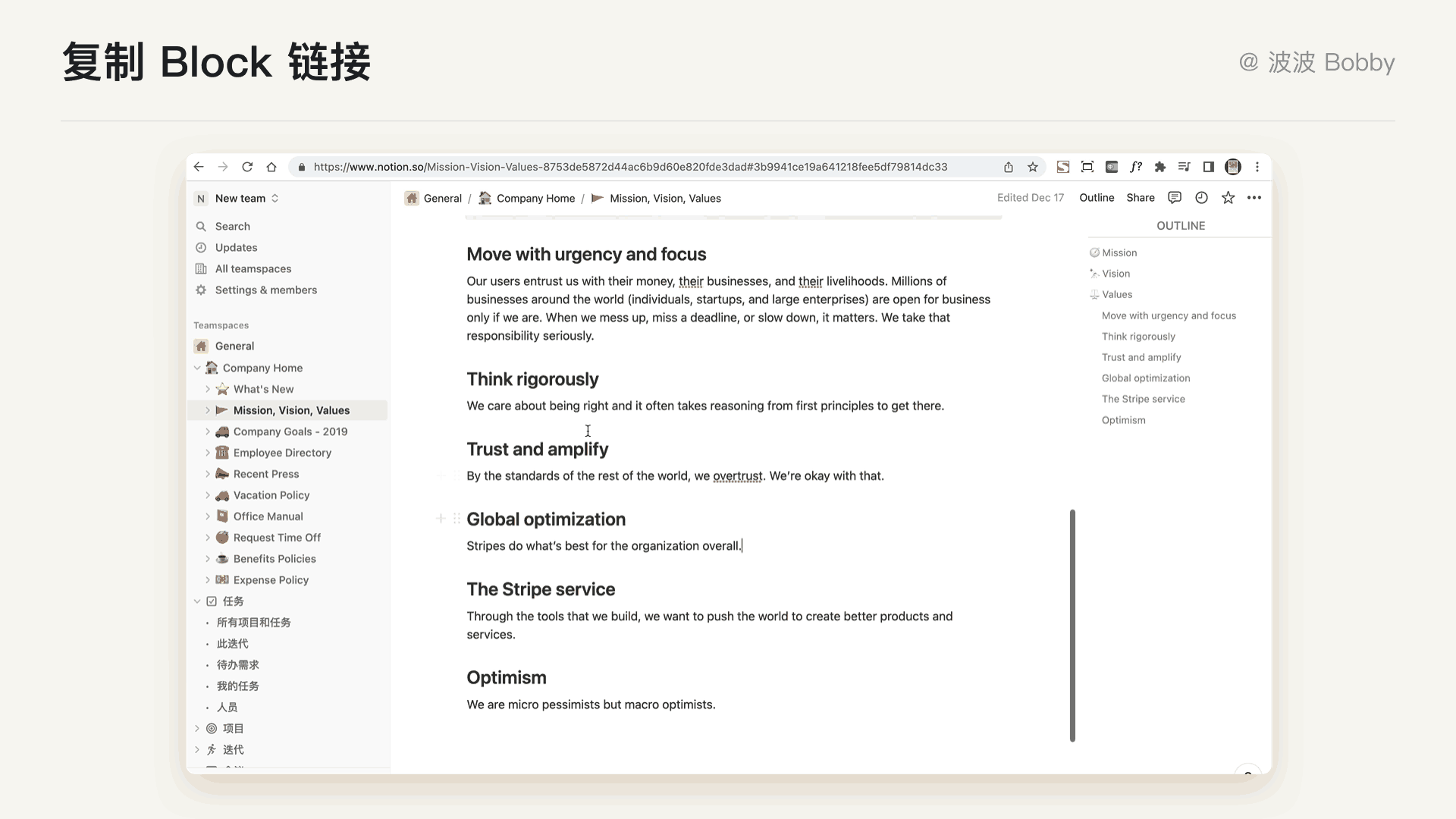Open the New team workspace switcher
1456x819 pixels.
coord(240,199)
